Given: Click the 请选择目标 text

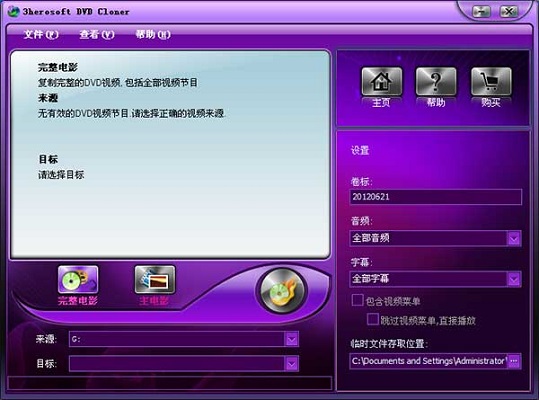Looking at the screenshot, I should (x=61, y=175).
